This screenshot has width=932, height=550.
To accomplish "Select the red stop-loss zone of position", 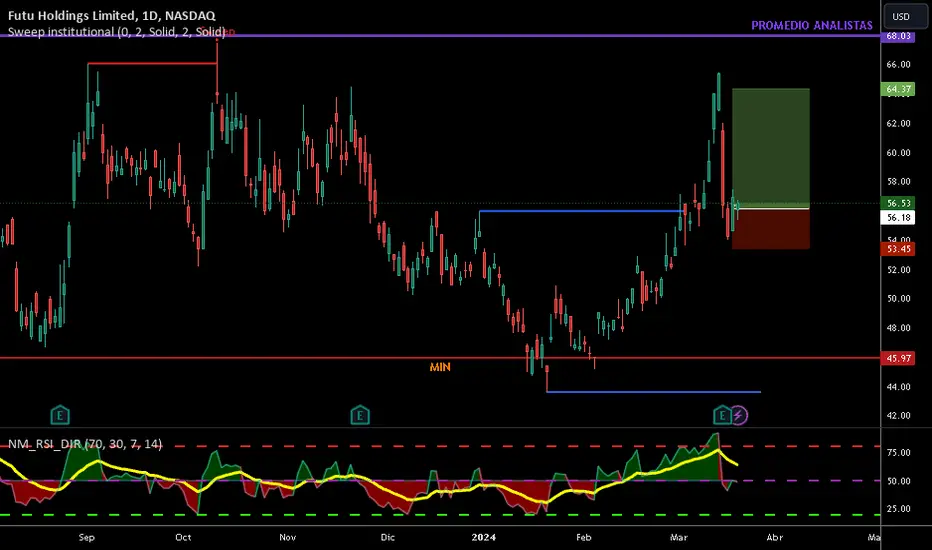I will (771, 229).
